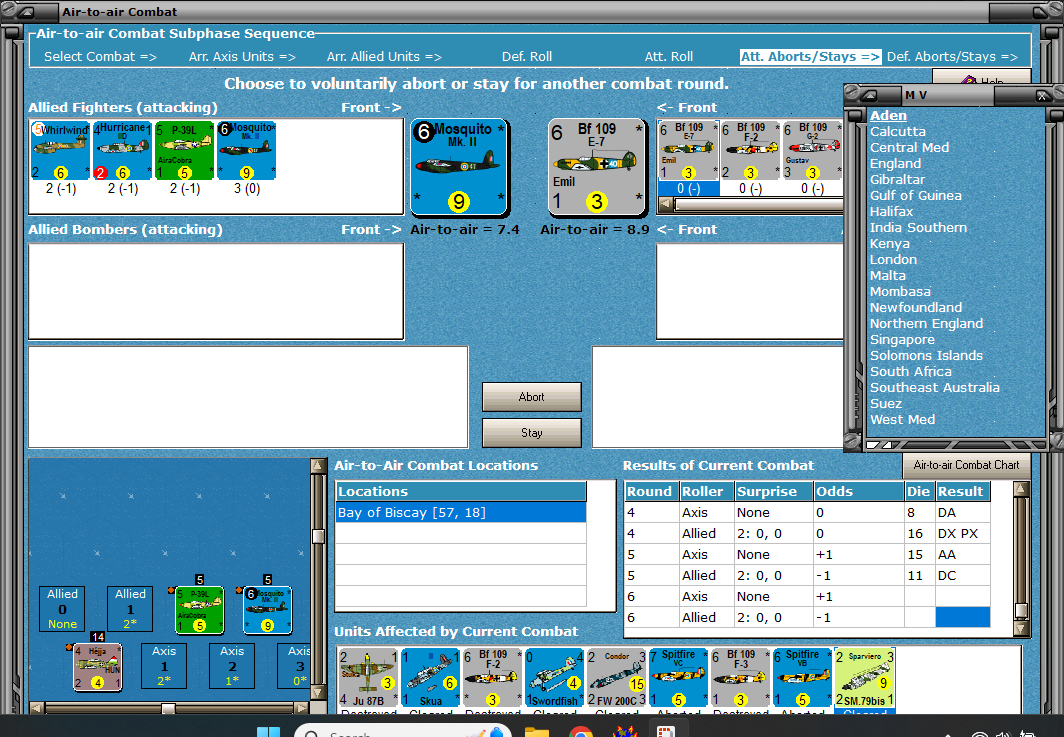Click the Abort button

[x=531, y=397]
